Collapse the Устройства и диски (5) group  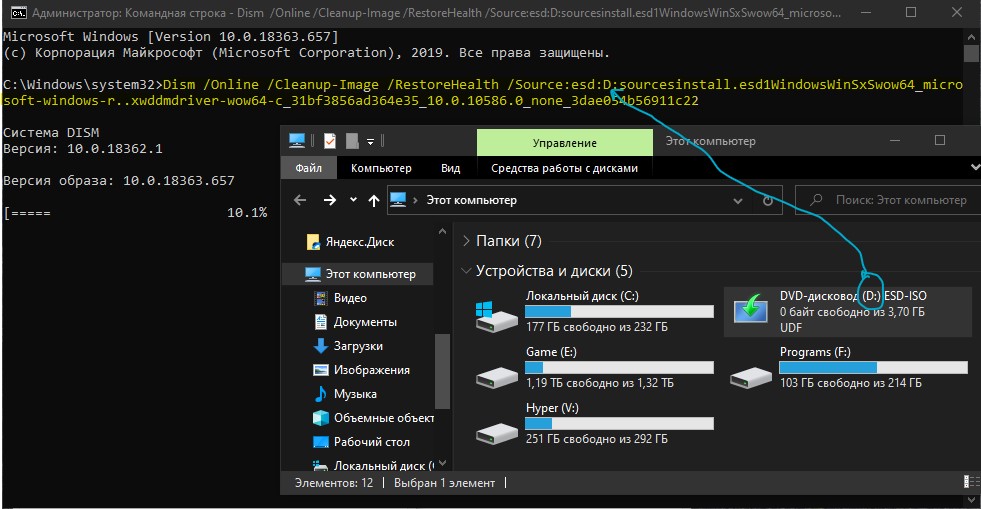pos(466,271)
